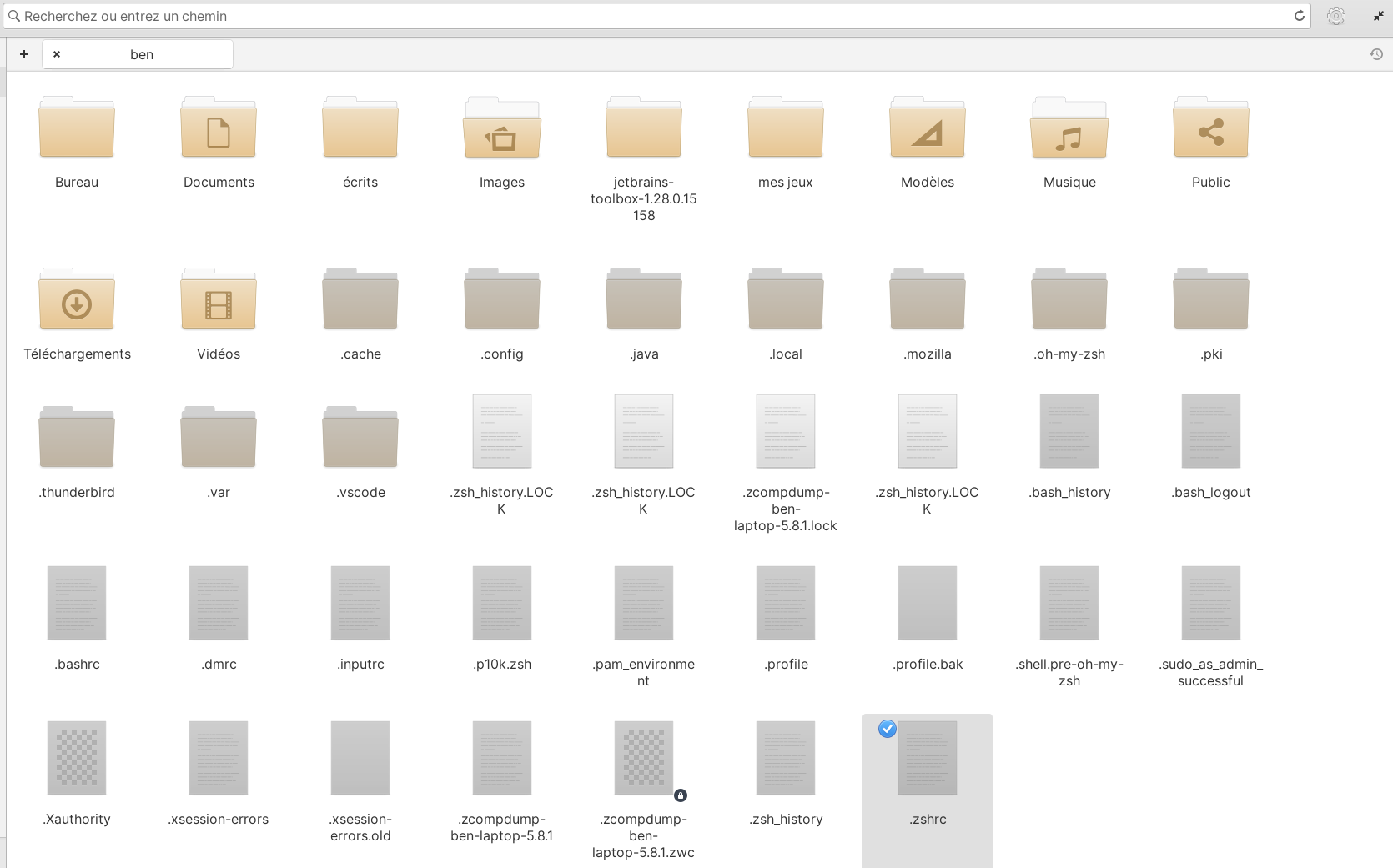
Task: Click the .zcompdump-ben-laptop-5.8.1.lock file name
Action: (786, 509)
